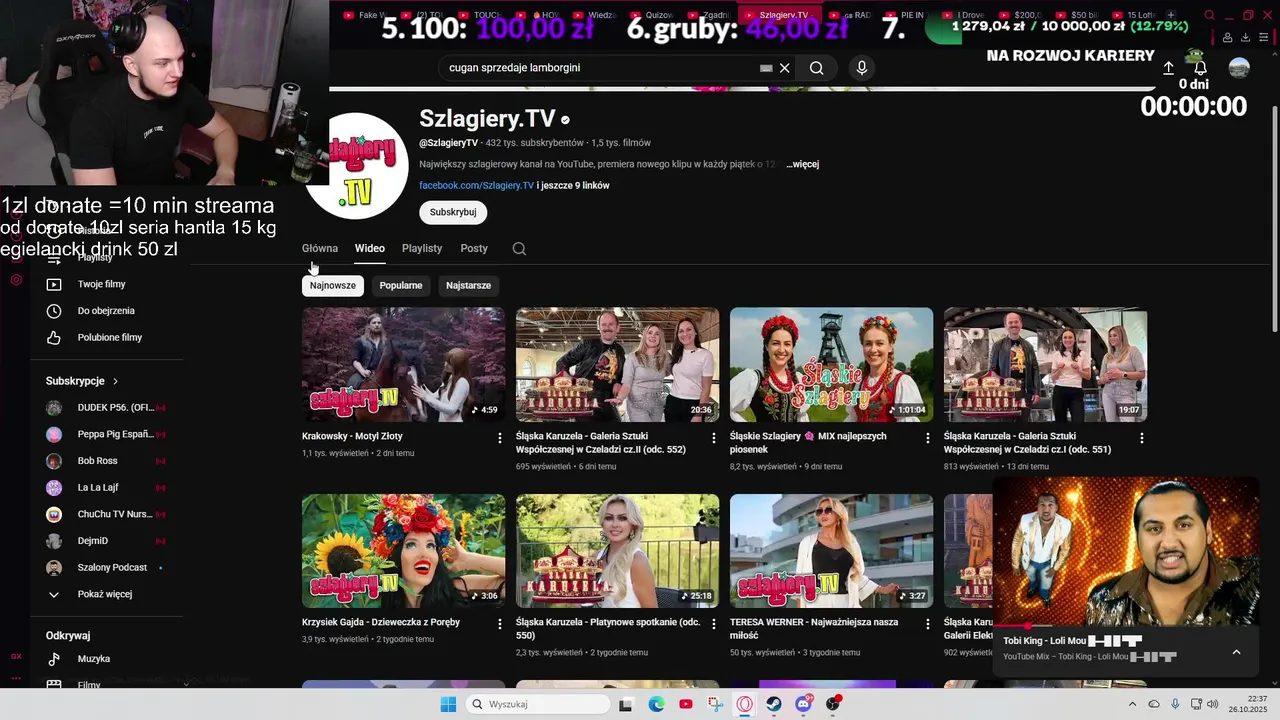Seek on the mini player progress bar
Image resolution: width=1280 pixels, height=720 pixels.
point(1126,626)
